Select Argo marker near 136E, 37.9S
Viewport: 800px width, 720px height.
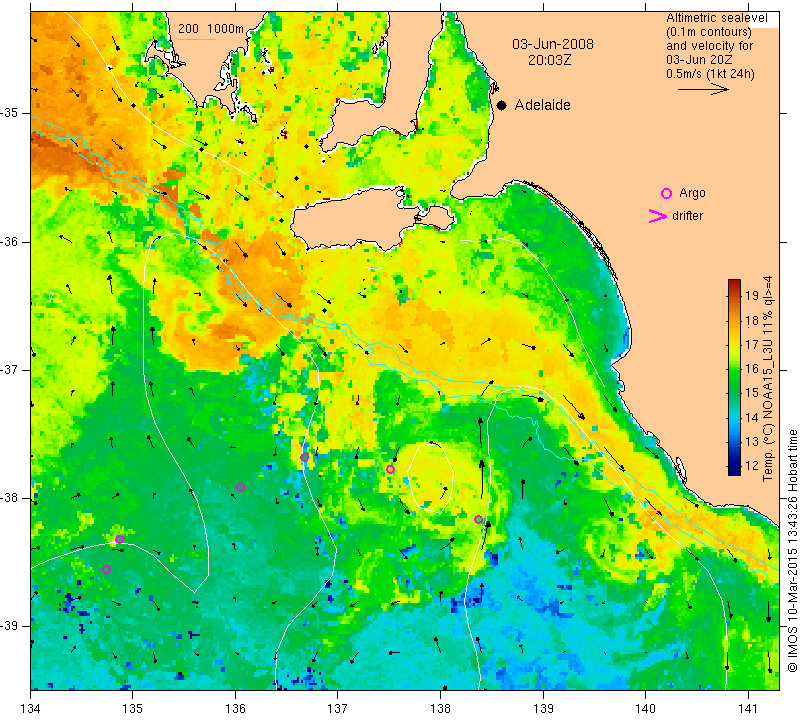(x=241, y=487)
